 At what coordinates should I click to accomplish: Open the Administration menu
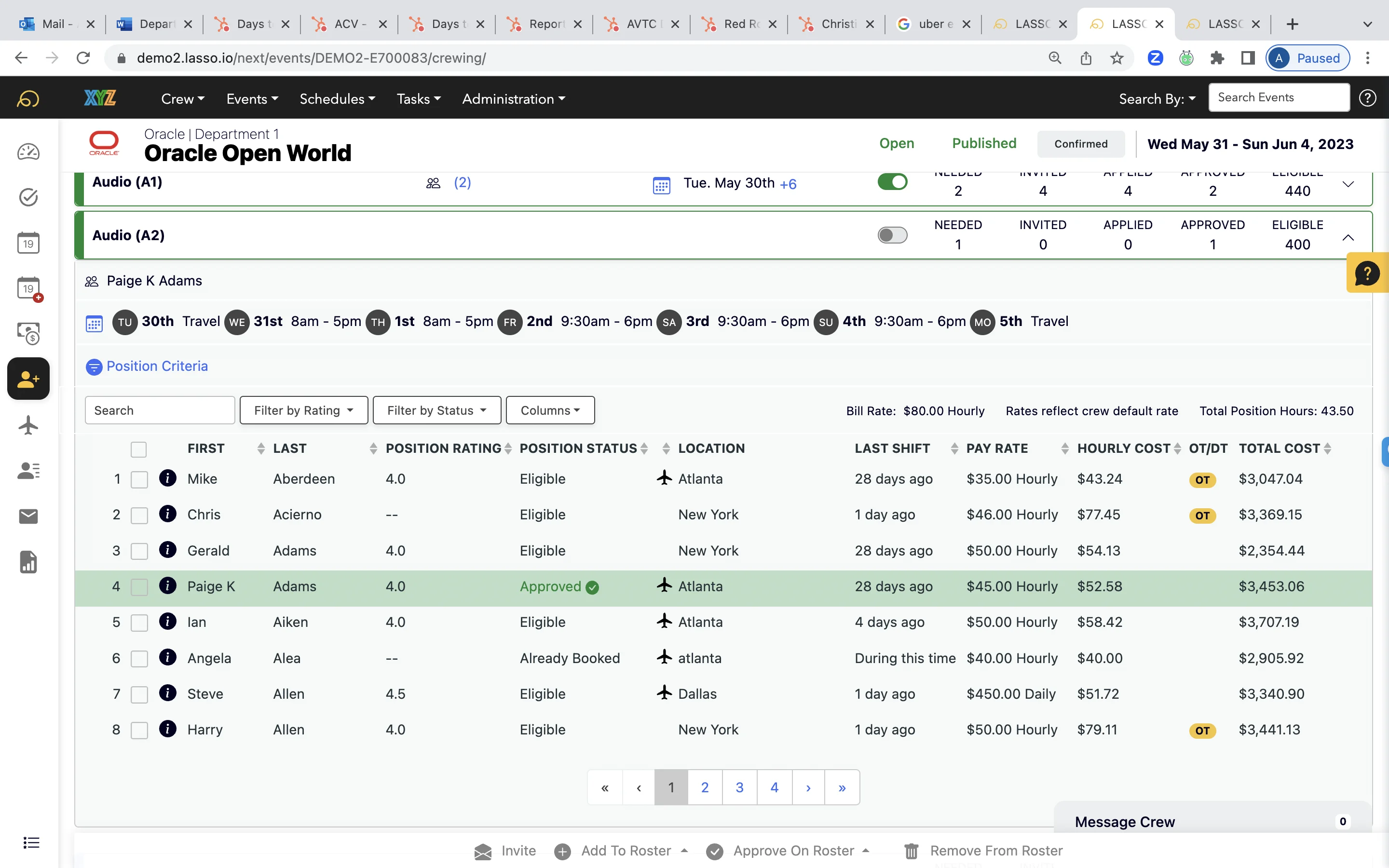click(x=514, y=99)
